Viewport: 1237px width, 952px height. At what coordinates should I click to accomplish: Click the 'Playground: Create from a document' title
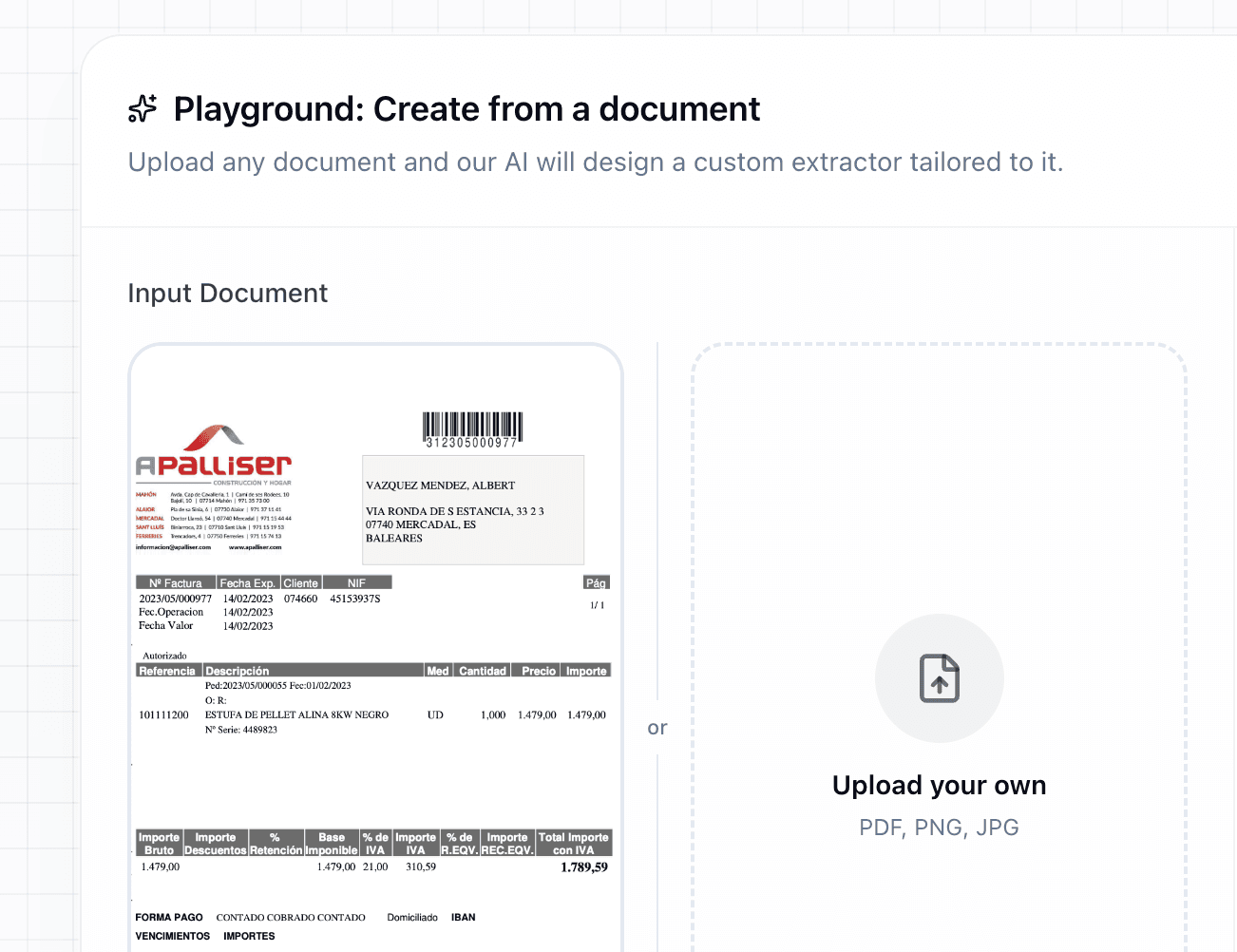click(x=466, y=109)
